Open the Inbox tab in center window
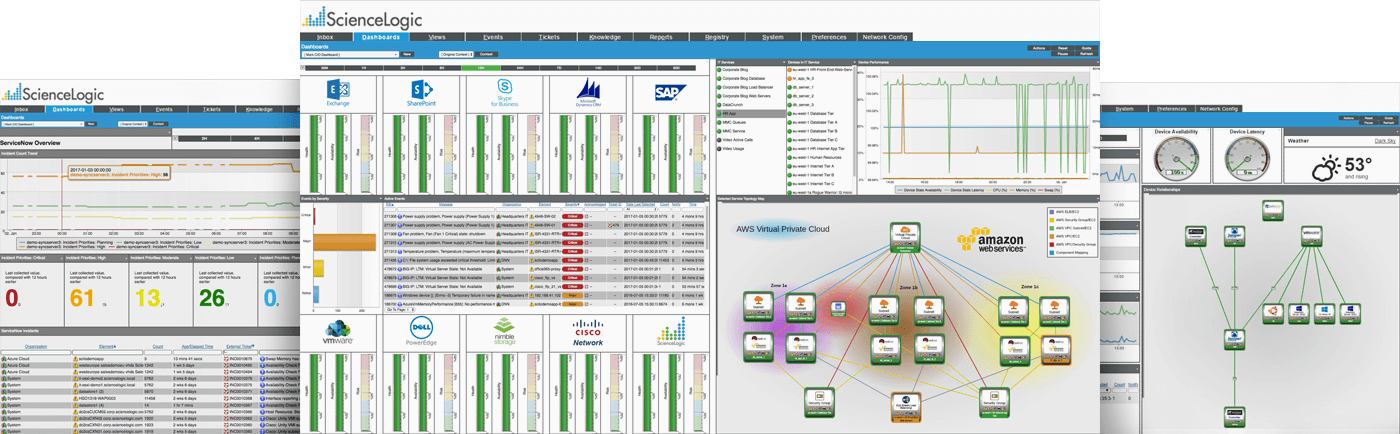This screenshot has width=1400, height=434. tap(326, 37)
